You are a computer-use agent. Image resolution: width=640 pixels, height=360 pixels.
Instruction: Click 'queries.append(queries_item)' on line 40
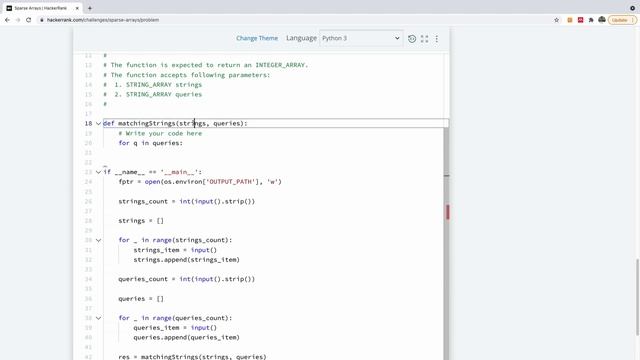coord(187,338)
